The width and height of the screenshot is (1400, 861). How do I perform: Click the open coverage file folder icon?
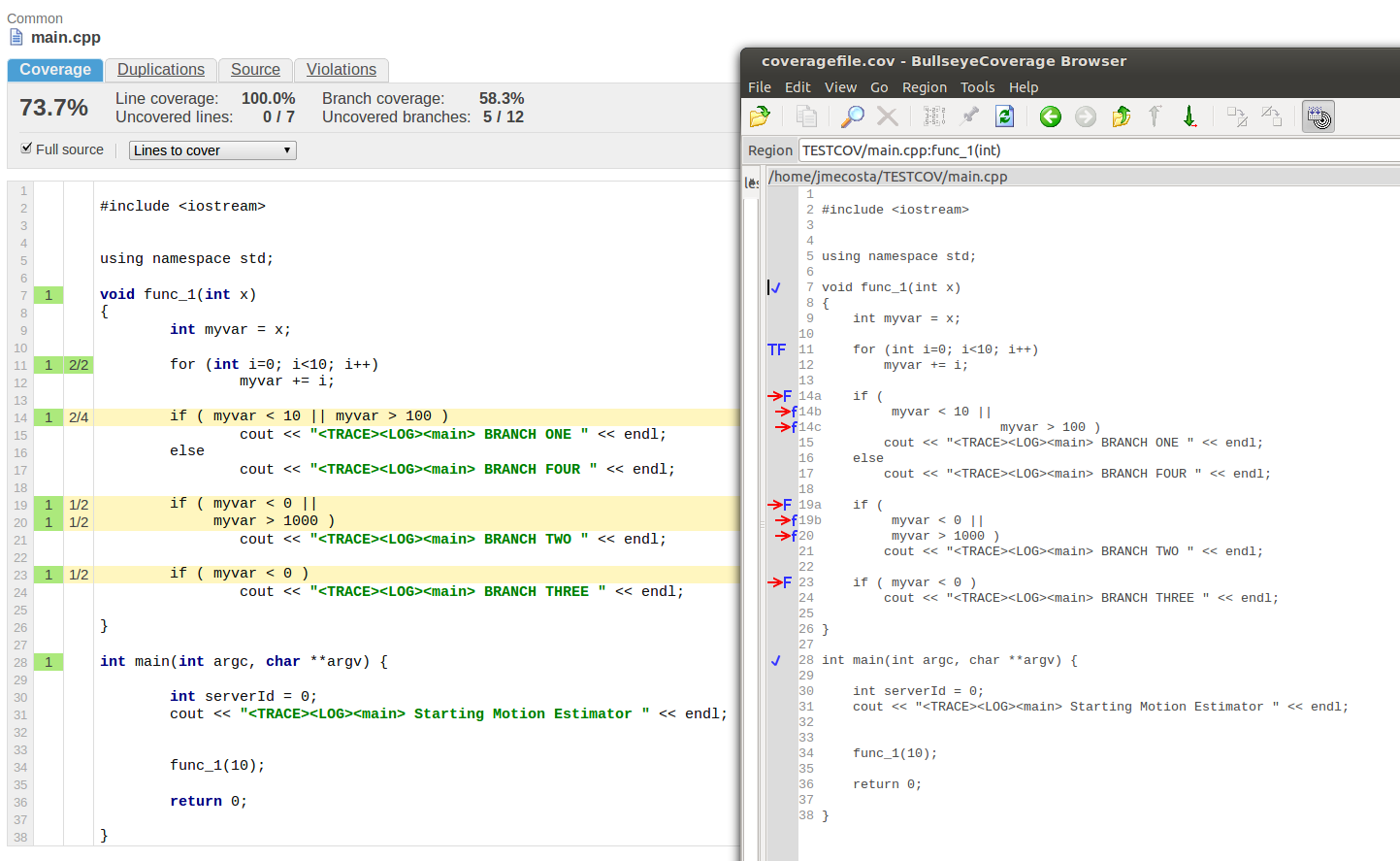760,116
